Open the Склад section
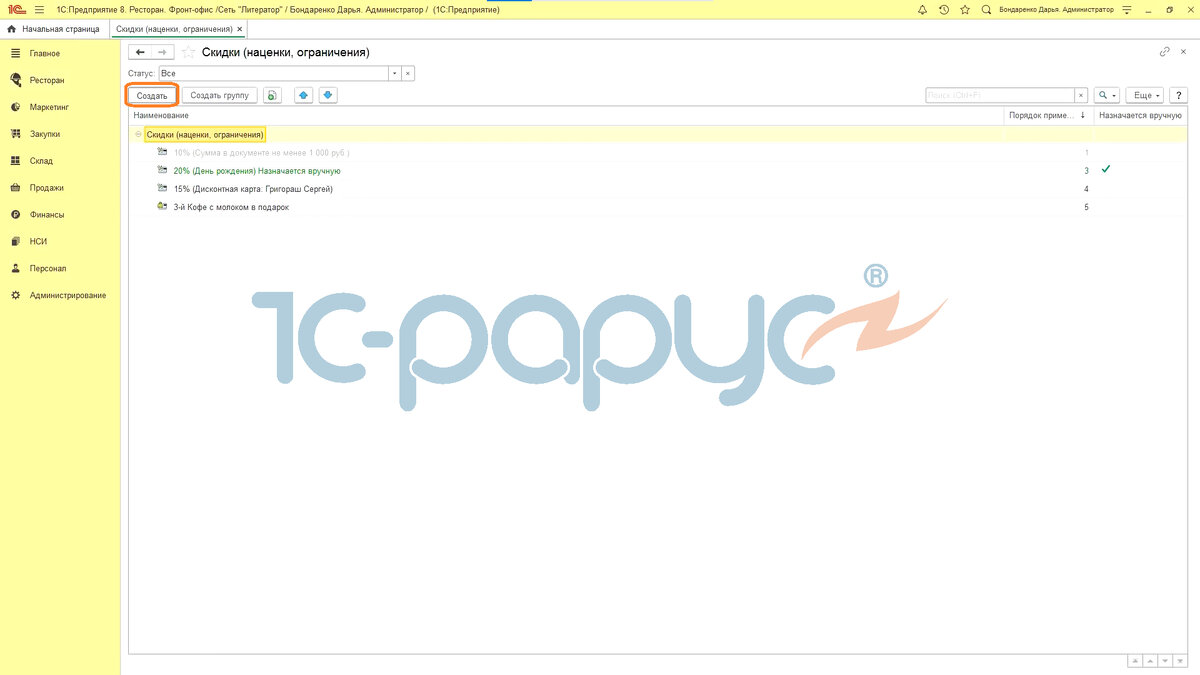 [x=41, y=161]
